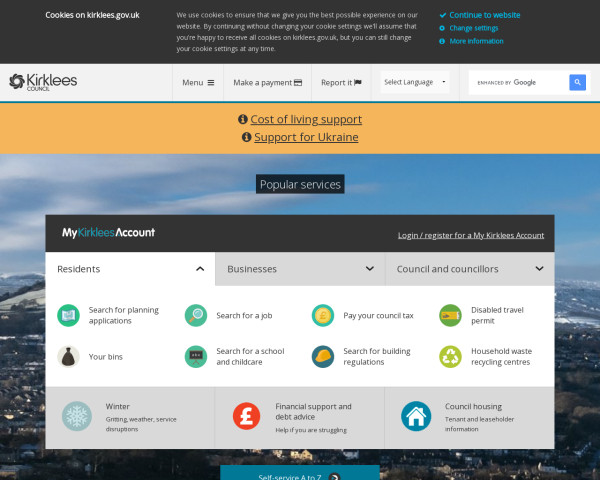600x480 pixels.
Task: Click the council tax pound coin icon
Action: [x=323, y=315]
